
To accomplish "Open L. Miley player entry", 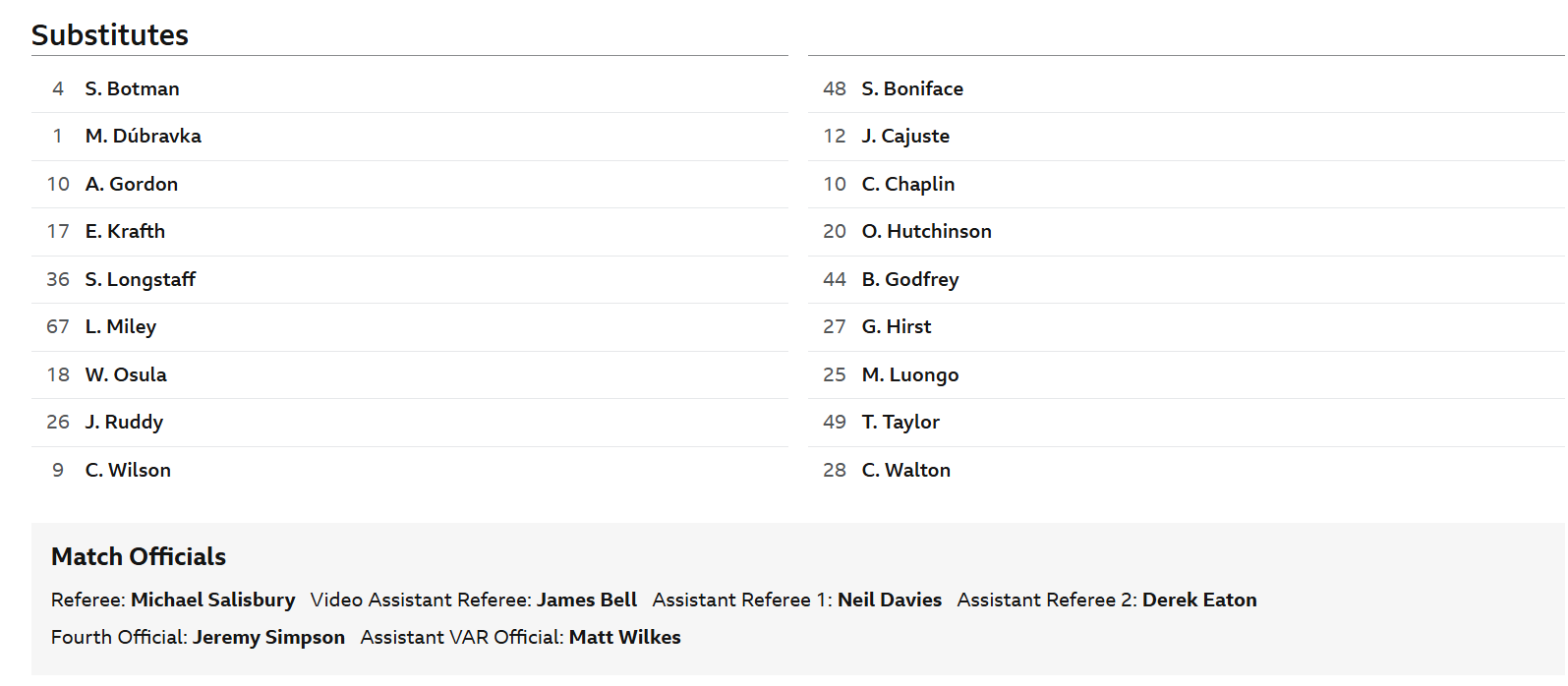I will point(120,326).
